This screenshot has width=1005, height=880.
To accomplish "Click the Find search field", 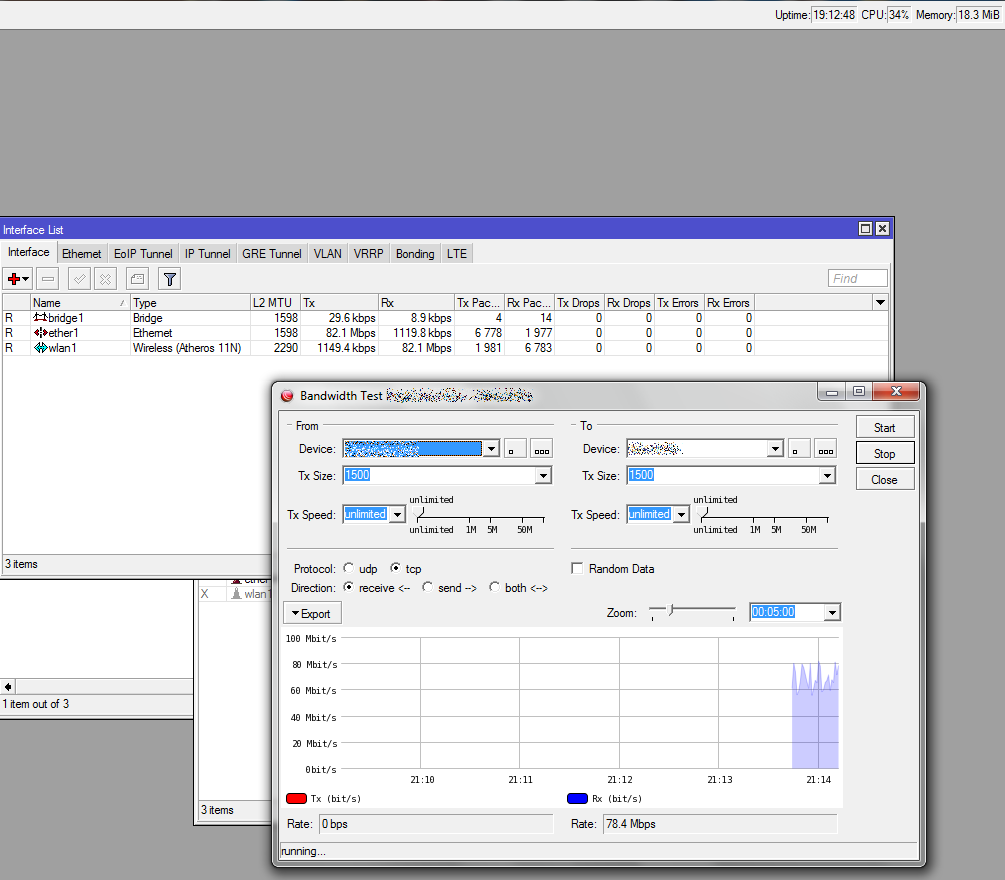I will [x=857, y=279].
